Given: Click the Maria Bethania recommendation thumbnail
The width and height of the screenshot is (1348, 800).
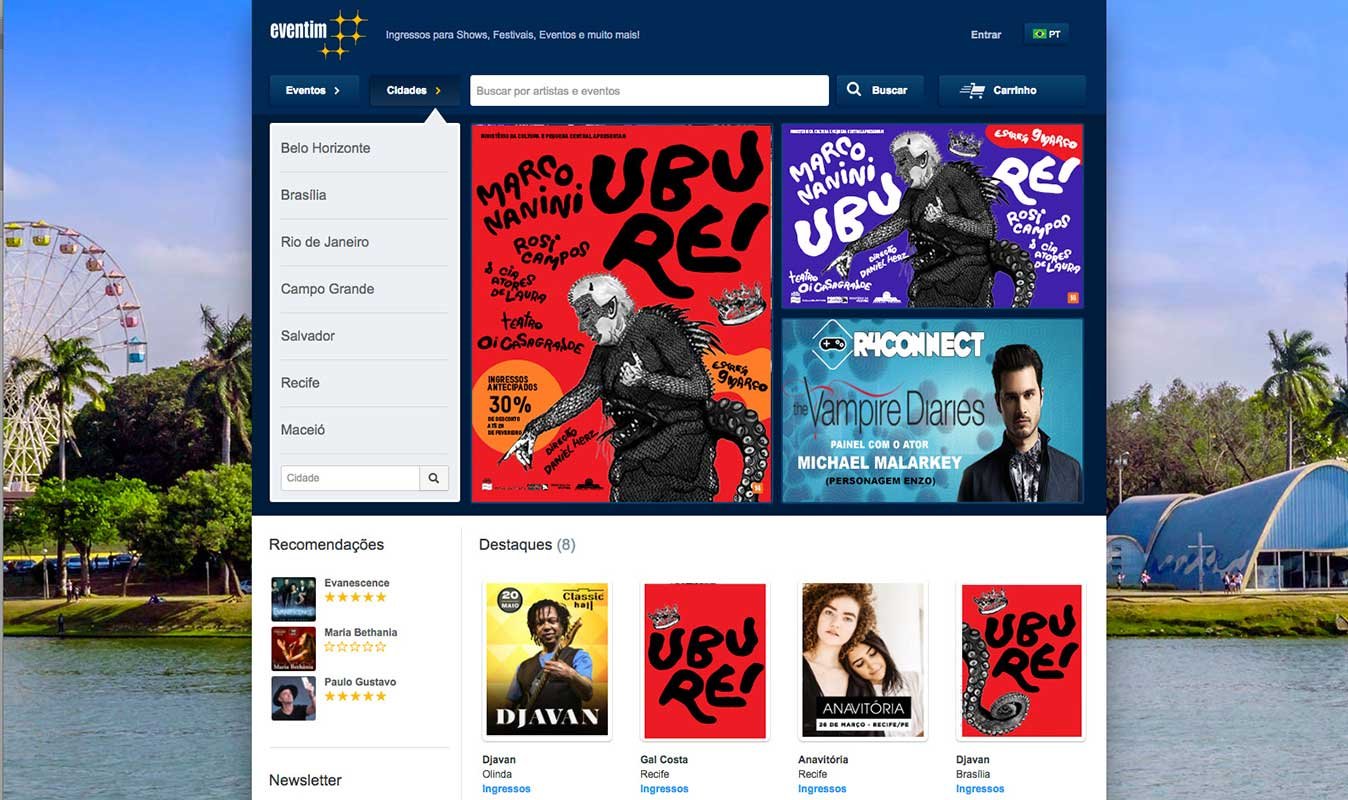Looking at the screenshot, I should click(293, 648).
